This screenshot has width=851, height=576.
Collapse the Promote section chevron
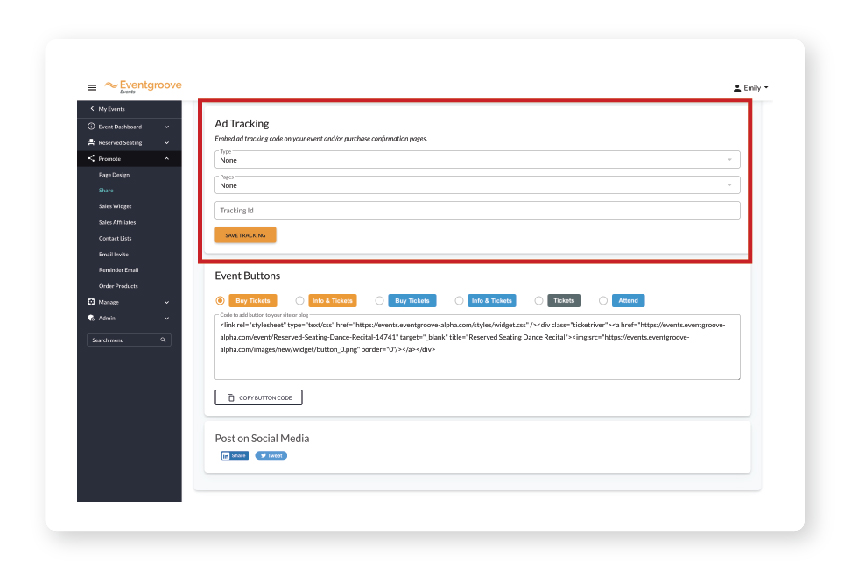point(167,159)
